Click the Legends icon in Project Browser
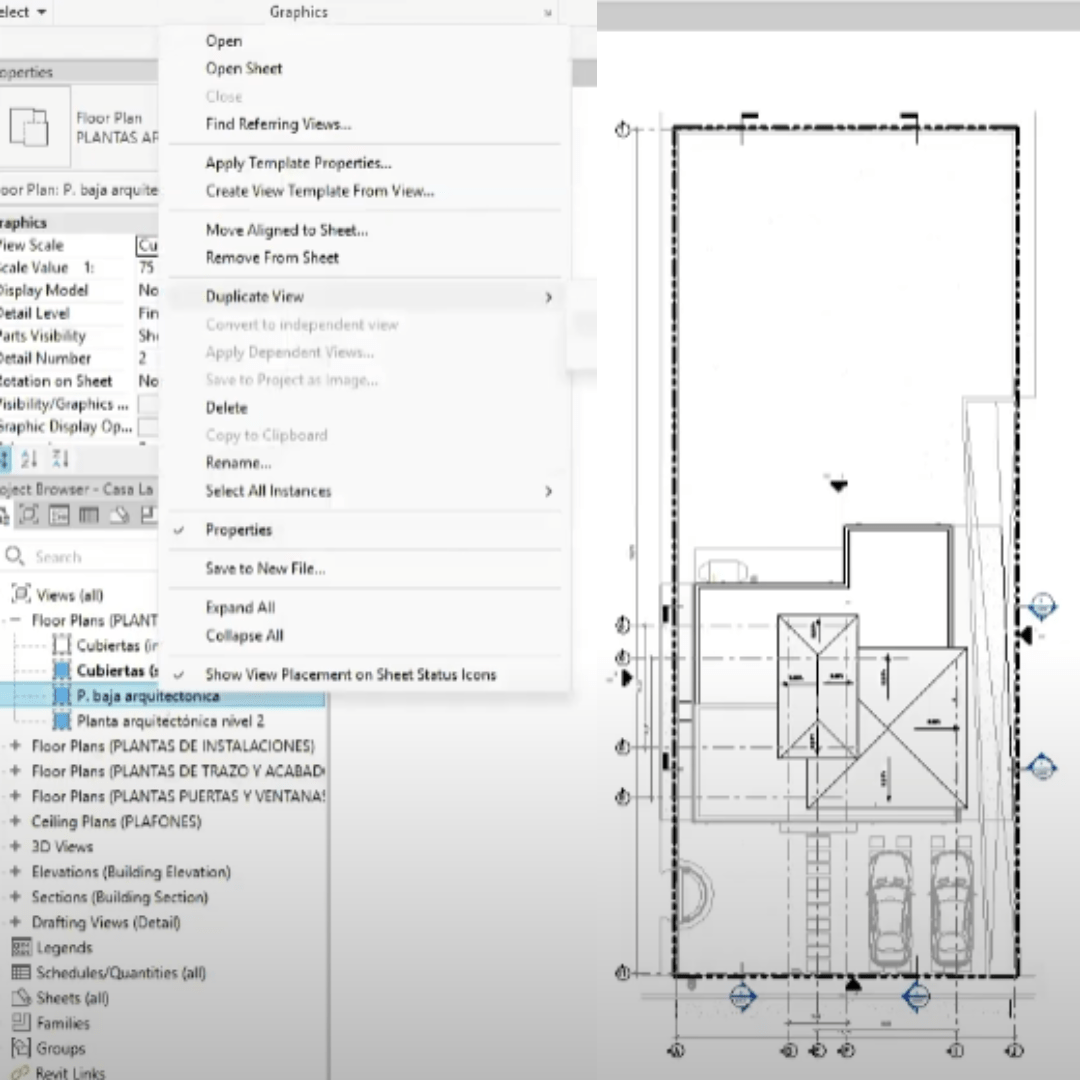 20,947
